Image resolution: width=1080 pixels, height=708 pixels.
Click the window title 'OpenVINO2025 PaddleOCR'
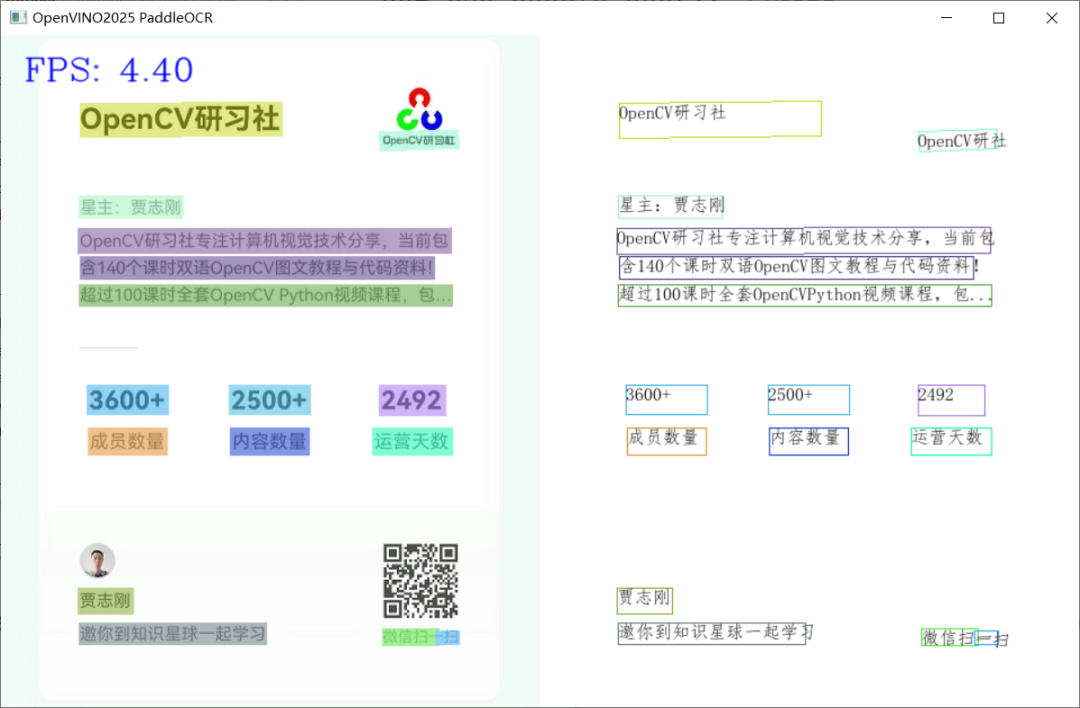pyautogui.click(x=123, y=18)
